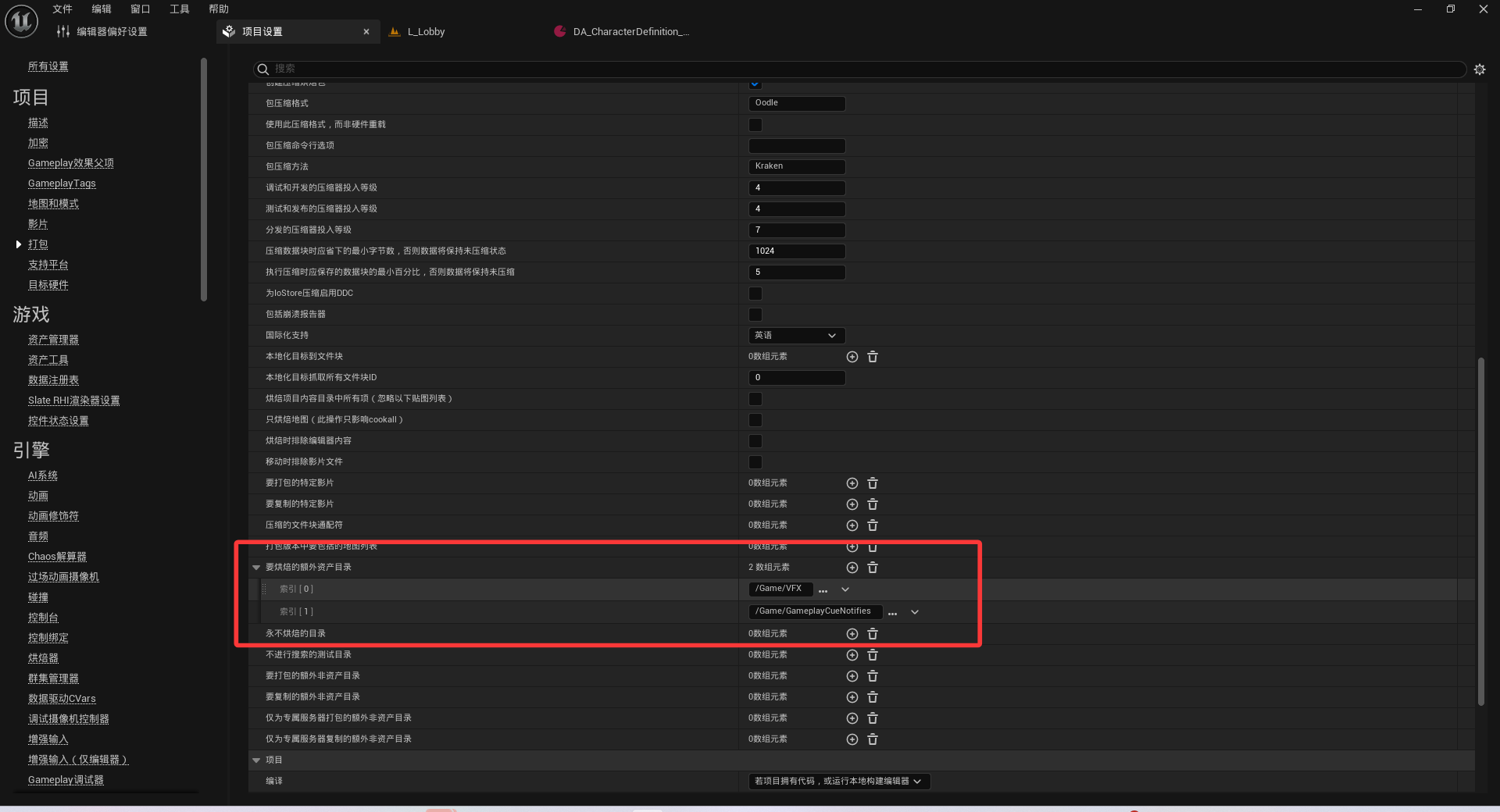Screen dimensions: 1500x812
Task: Click the settings search input field
Action: tap(859, 69)
